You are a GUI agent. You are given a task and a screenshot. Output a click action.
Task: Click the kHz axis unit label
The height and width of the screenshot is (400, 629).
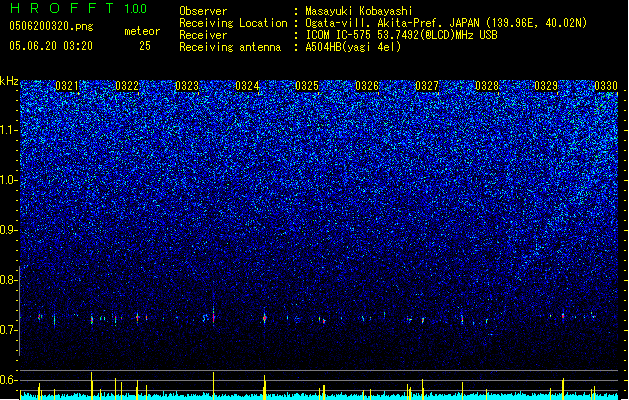click(x=9, y=81)
